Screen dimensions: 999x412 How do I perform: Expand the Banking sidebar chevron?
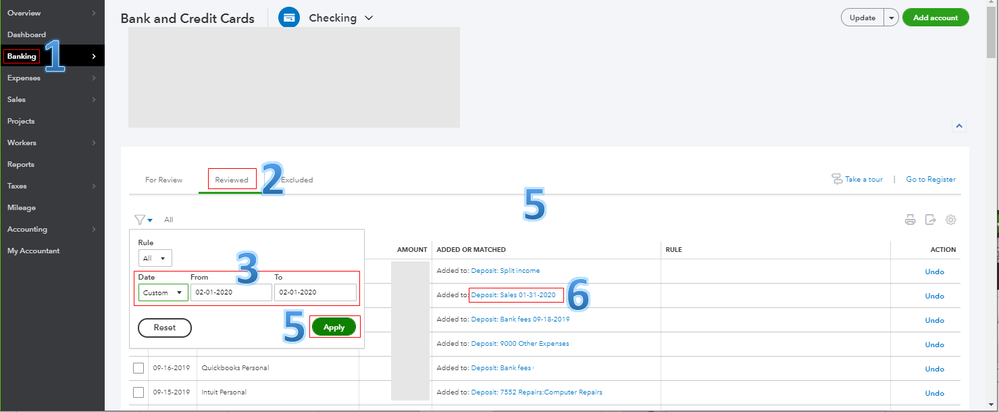(94, 57)
